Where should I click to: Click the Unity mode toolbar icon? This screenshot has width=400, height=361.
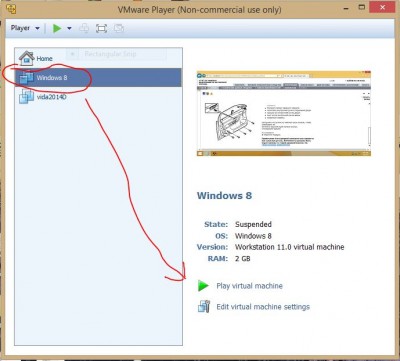click(119, 28)
